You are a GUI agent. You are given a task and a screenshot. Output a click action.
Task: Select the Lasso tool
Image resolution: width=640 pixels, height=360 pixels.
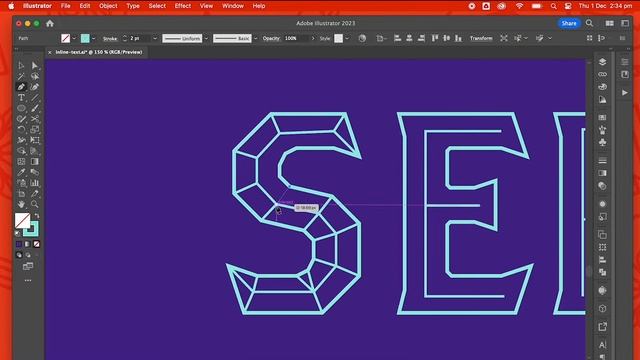tap(35, 76)
